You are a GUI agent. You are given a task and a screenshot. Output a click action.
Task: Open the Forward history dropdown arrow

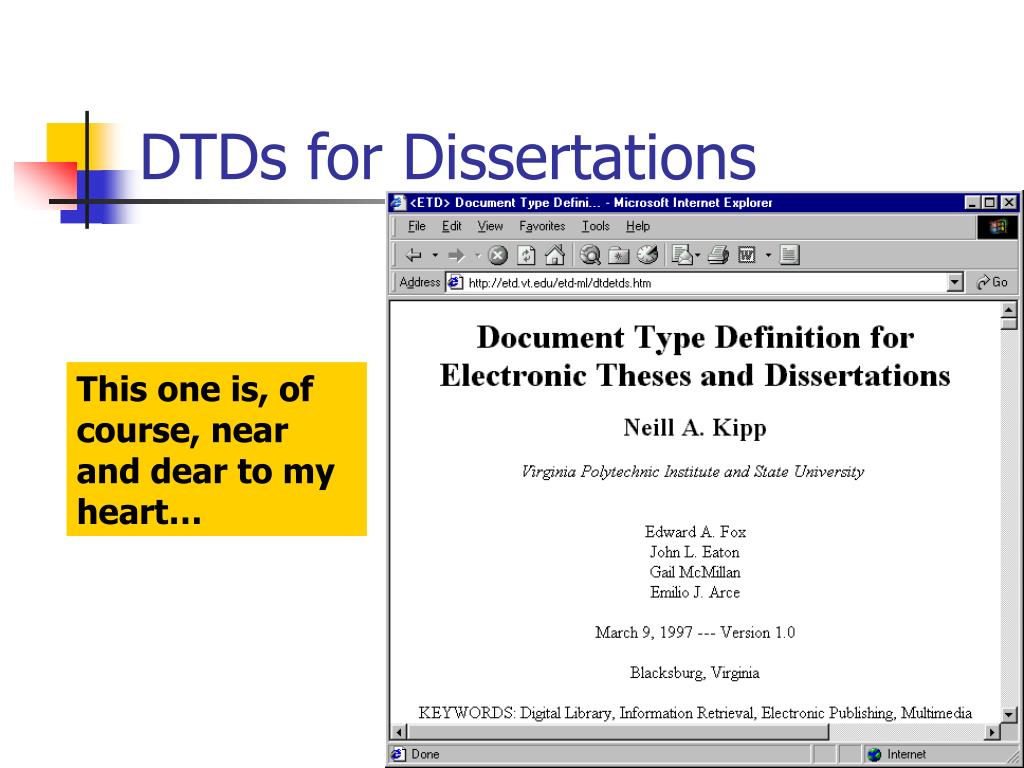coord(477,255)
